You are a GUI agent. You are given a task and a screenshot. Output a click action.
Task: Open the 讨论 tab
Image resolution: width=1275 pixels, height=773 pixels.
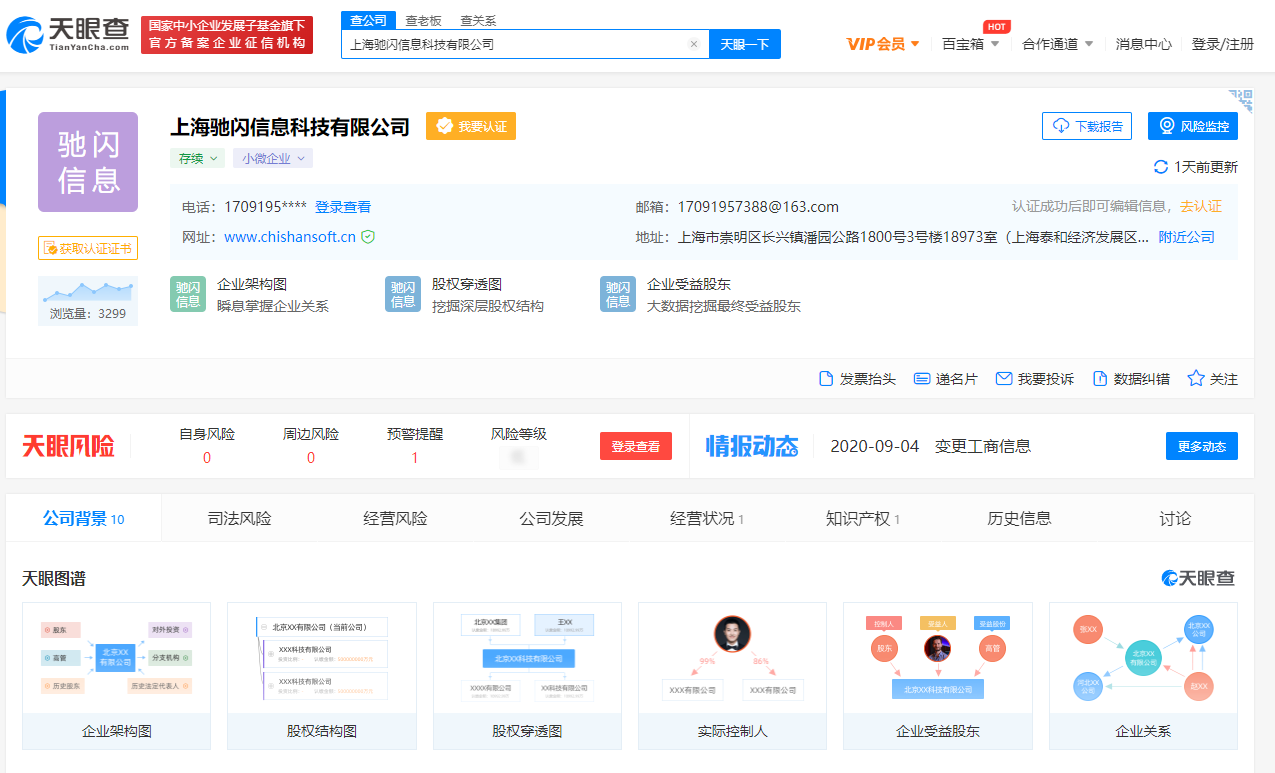click(1175, 518)
